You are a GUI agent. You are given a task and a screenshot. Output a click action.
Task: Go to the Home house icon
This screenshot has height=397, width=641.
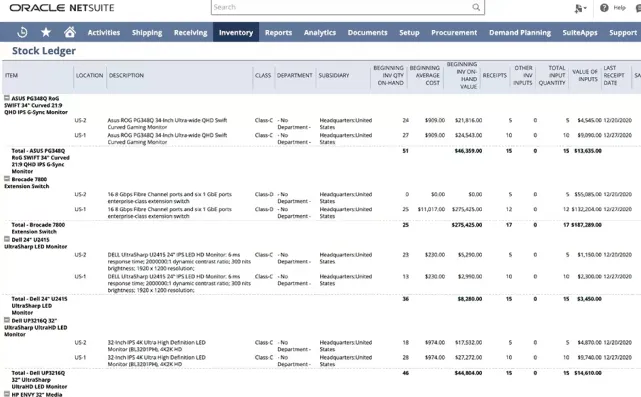[70, 32]
